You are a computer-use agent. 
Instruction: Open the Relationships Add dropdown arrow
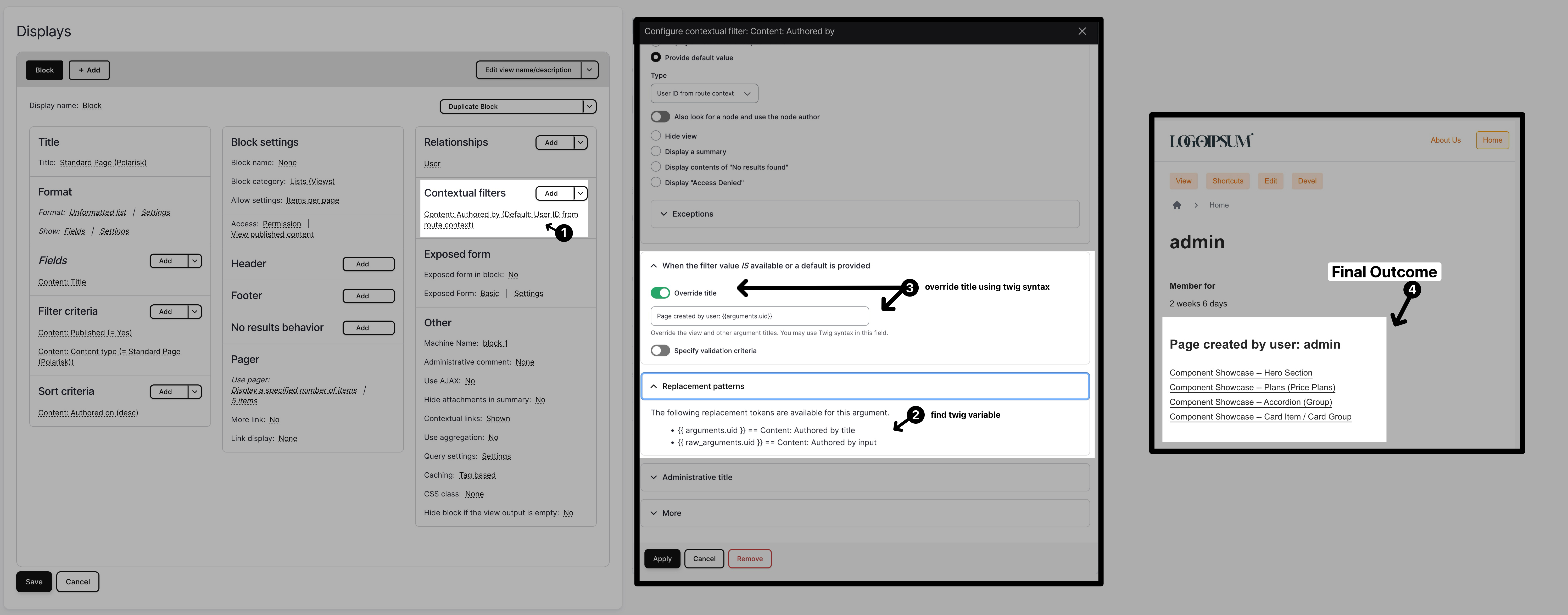coord(581,142)
